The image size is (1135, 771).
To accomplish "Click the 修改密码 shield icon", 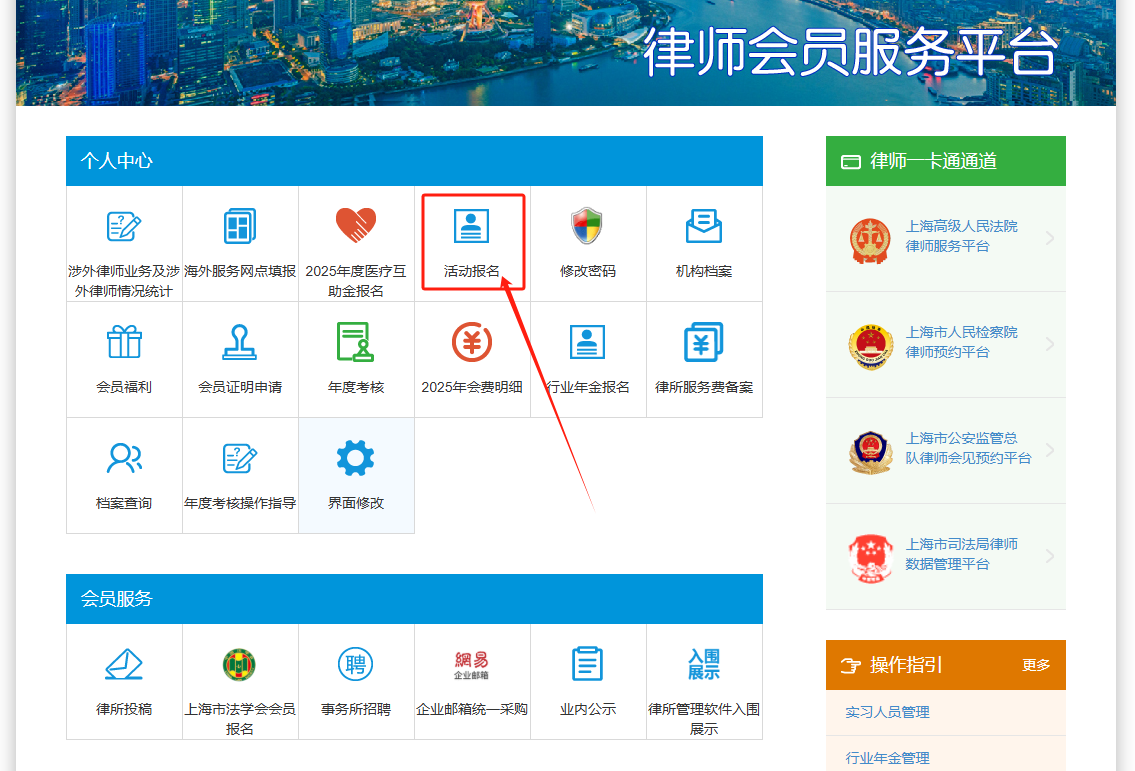I will tap(588, 227).
